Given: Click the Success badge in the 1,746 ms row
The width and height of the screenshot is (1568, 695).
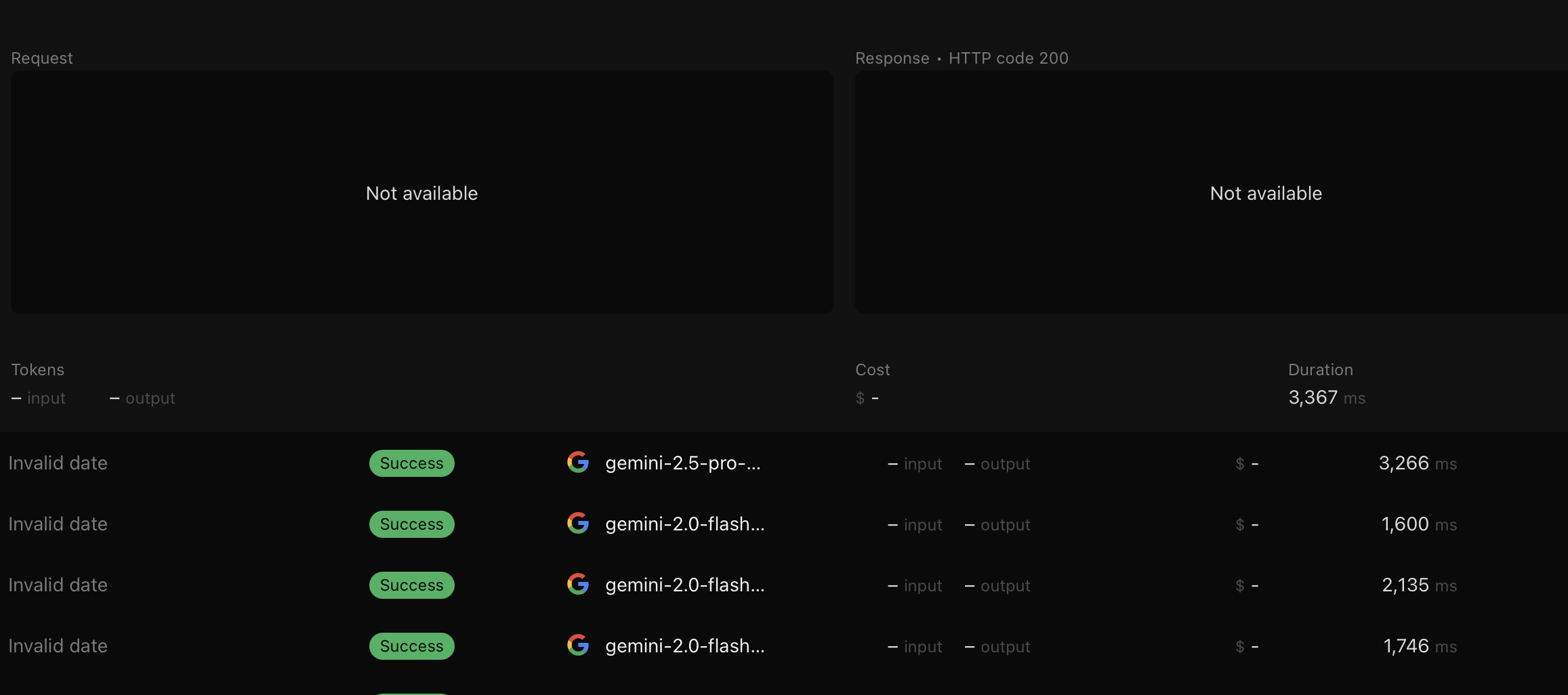Looking at the screenshot, I should 411,646.
